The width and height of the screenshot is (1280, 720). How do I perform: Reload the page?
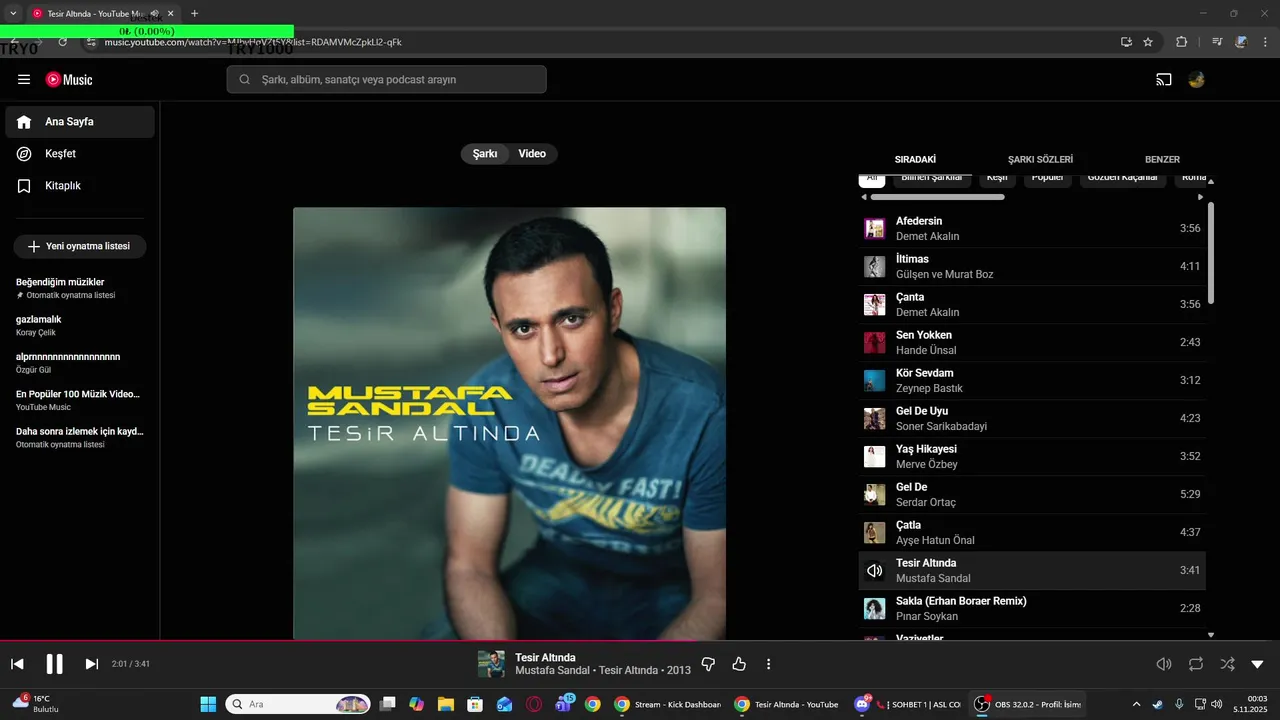point(62,42)
